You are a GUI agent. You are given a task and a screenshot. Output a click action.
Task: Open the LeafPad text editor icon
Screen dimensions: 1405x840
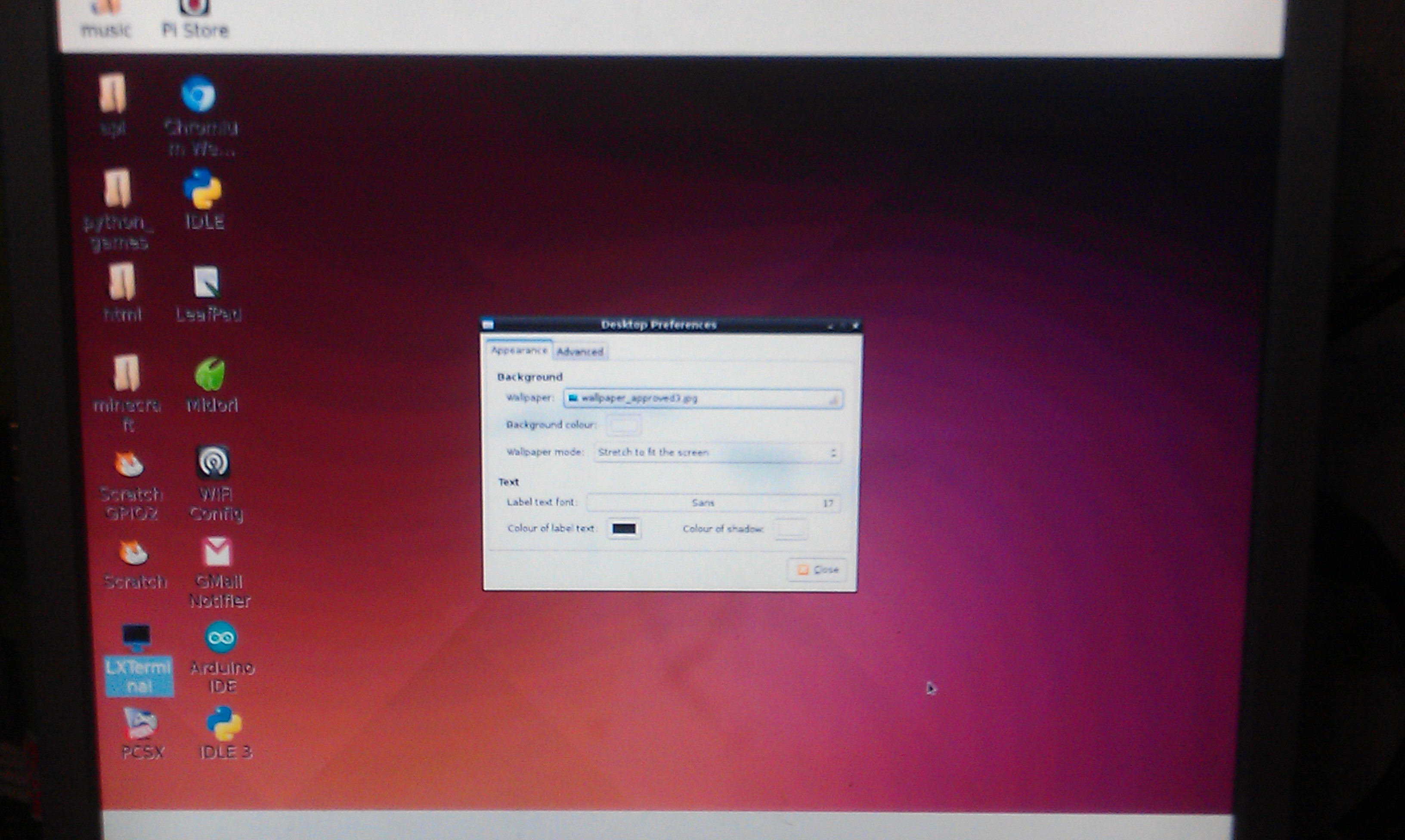click(x=206, y=282)
